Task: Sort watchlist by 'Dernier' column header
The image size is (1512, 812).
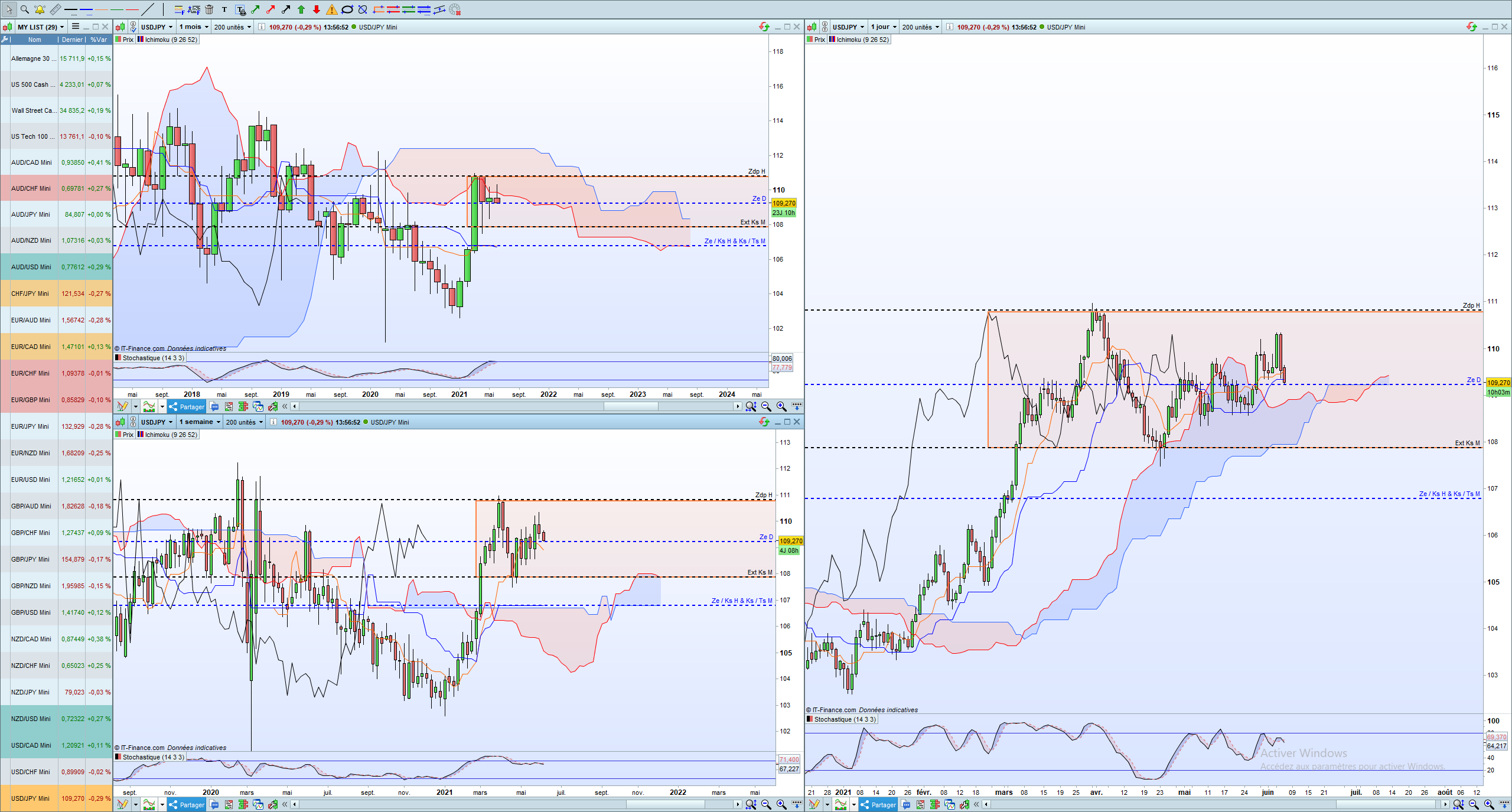Action: (72, 40)
